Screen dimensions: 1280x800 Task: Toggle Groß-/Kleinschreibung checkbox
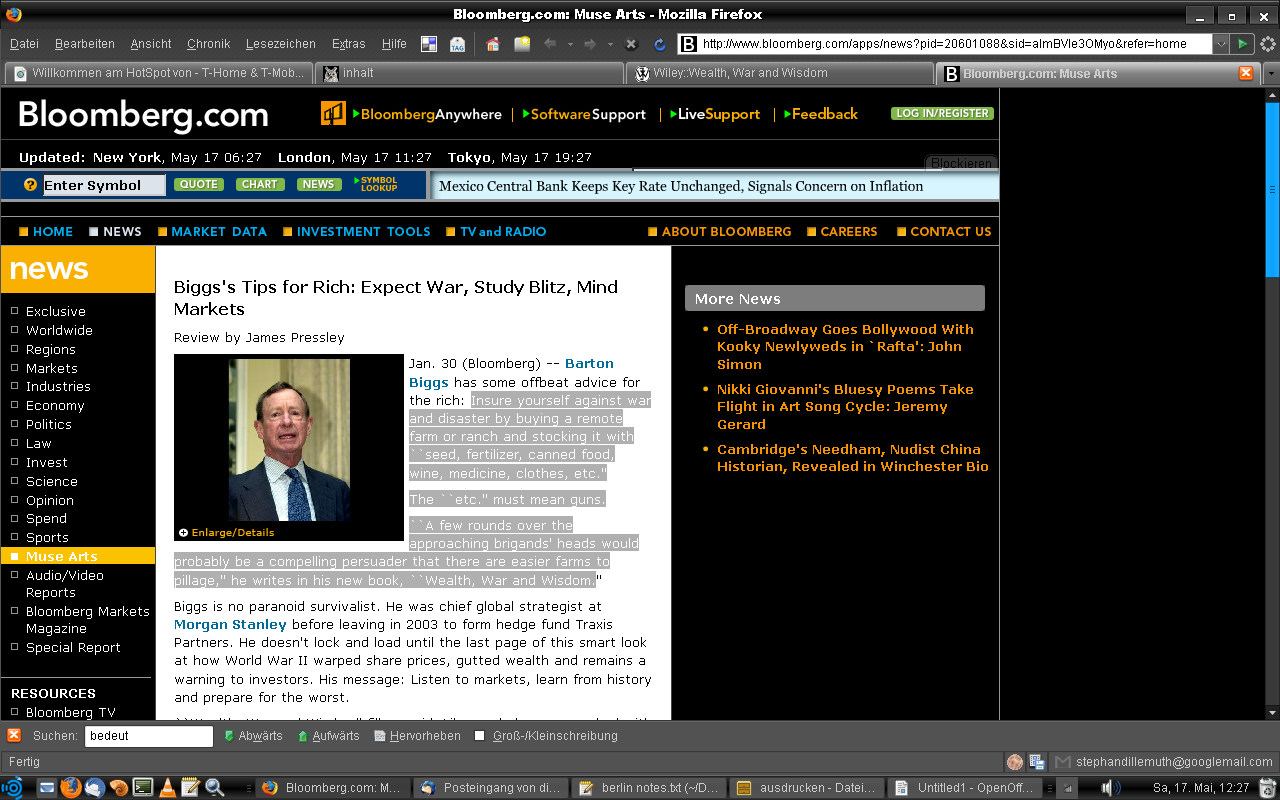tap(480, 736)
